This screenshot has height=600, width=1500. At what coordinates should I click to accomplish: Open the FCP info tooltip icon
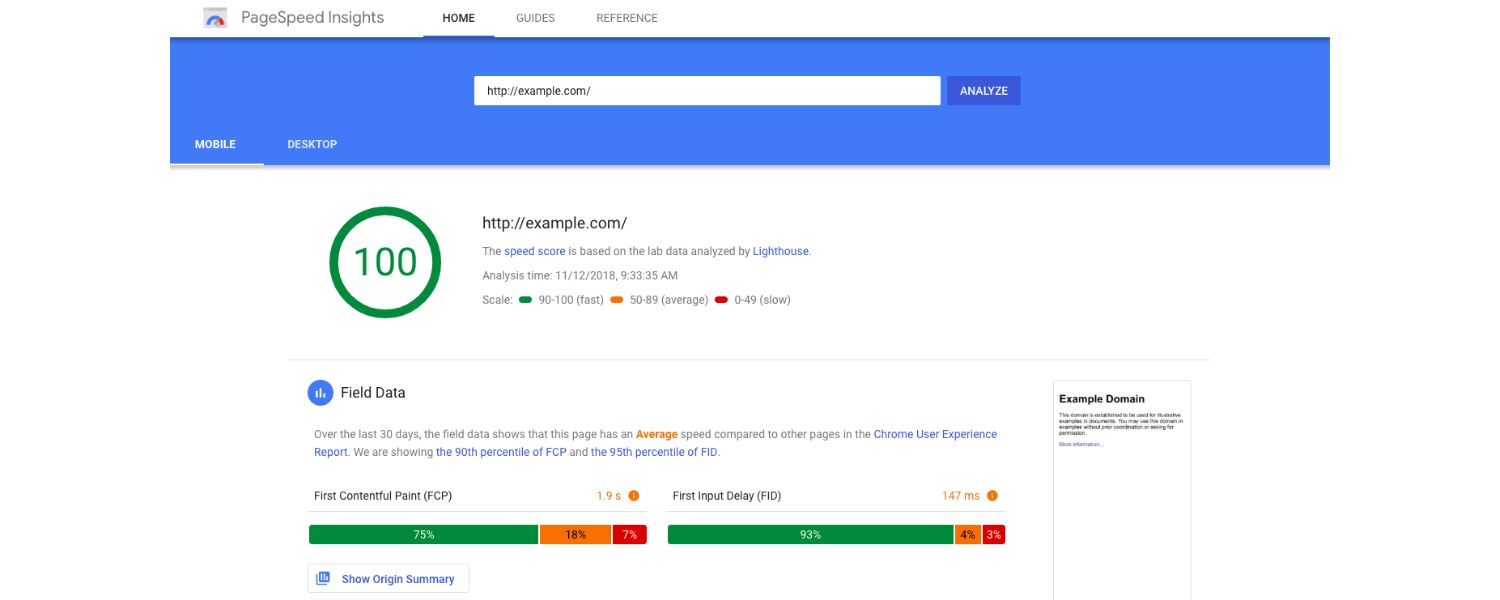pyautogui.click(x=634, y=495)
